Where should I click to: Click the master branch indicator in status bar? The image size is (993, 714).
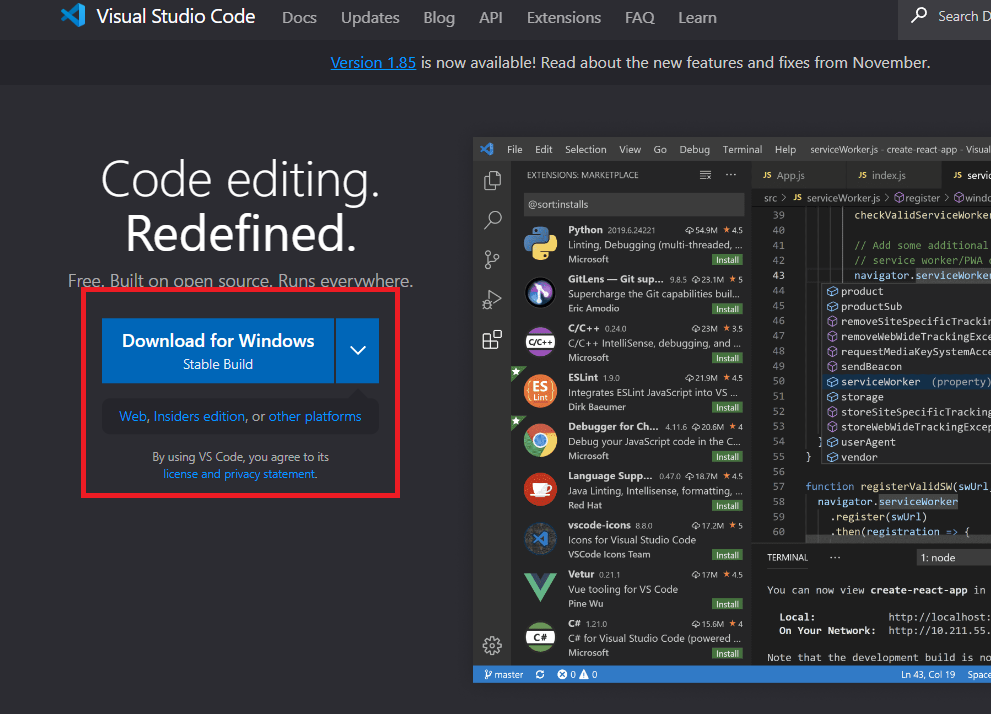pyautogui.click(x=503, y=675)
